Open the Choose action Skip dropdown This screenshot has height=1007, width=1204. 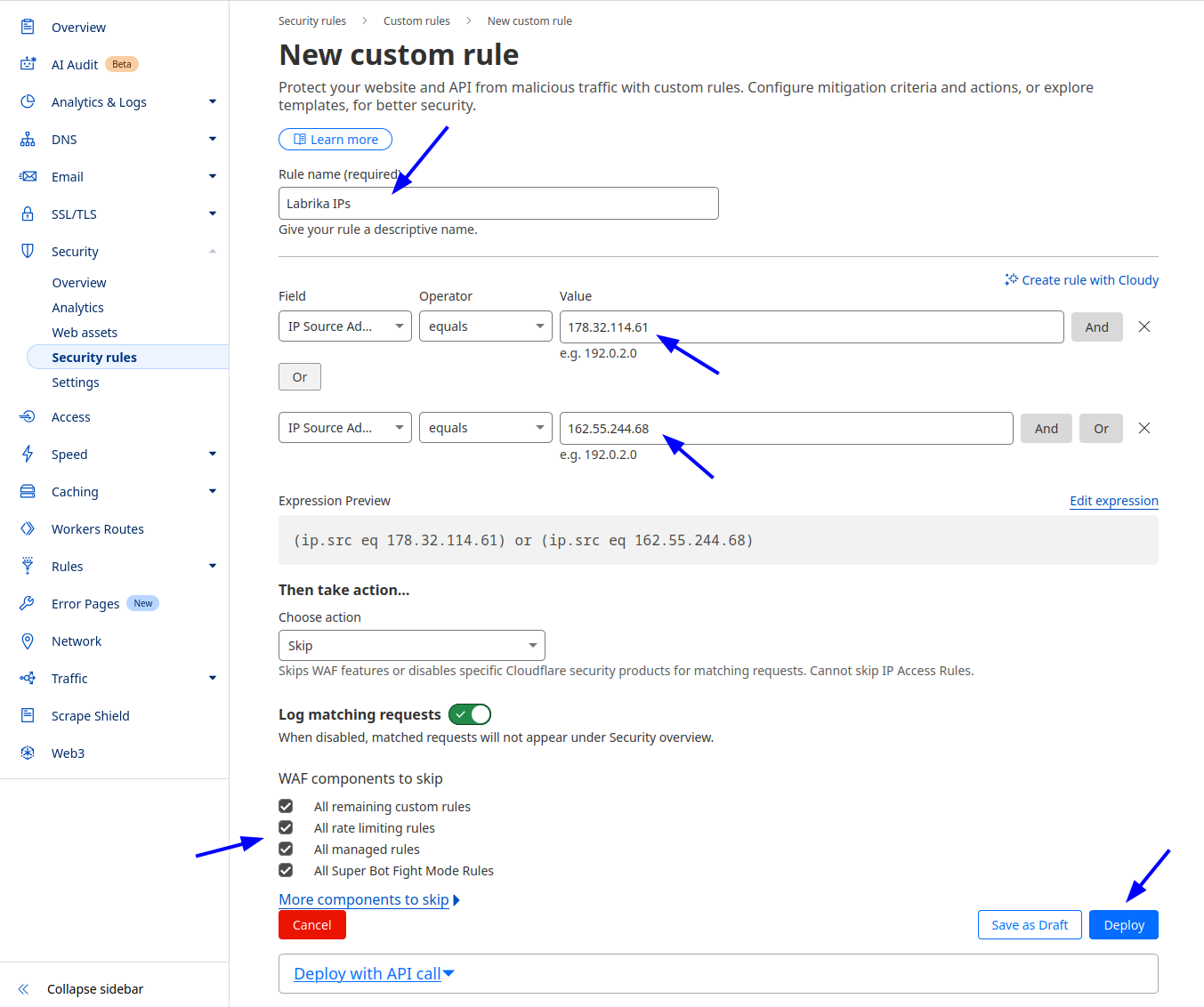coord(411,645)
